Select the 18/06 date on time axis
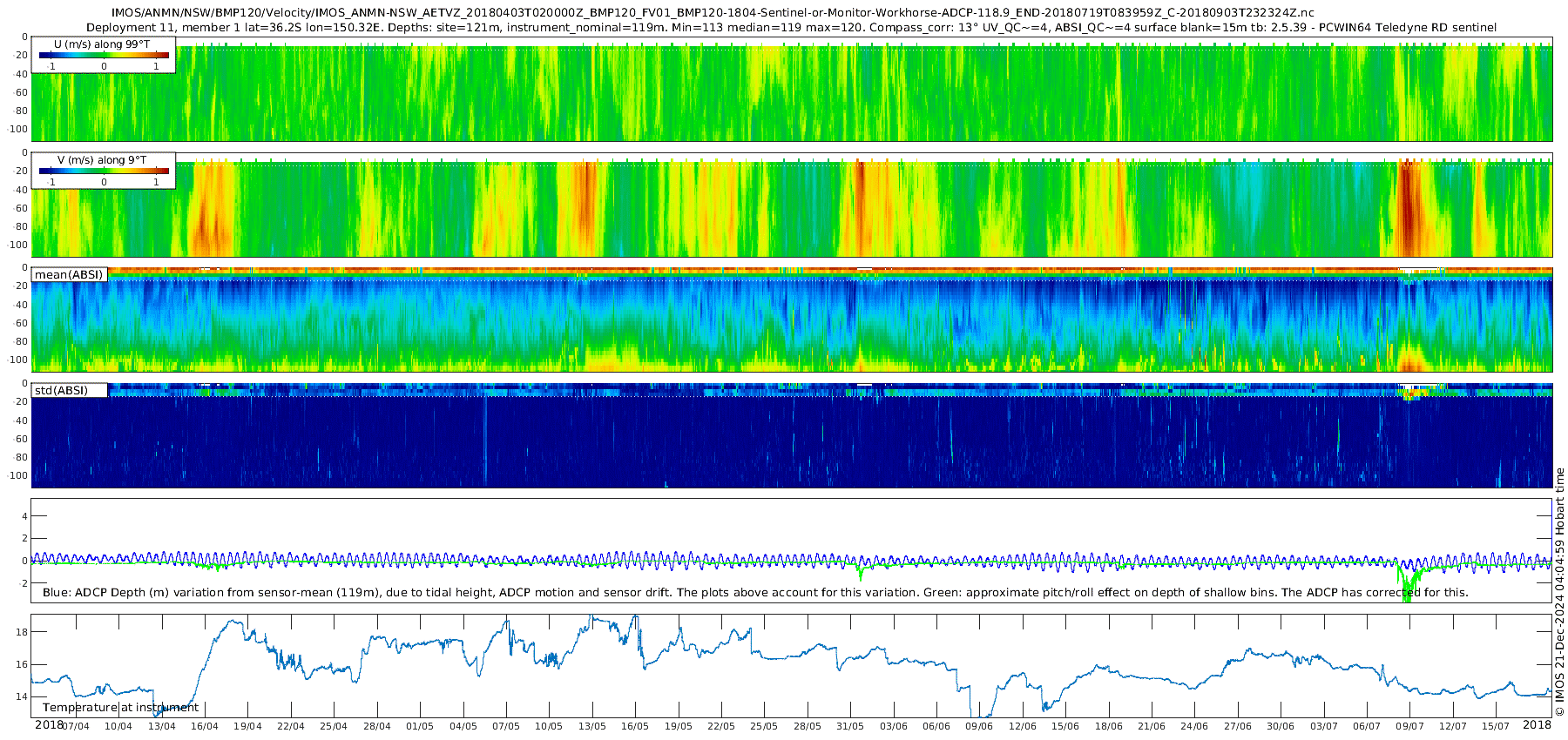The image size is (1568, 740). pyautogui.click(x=1108, y=726)
